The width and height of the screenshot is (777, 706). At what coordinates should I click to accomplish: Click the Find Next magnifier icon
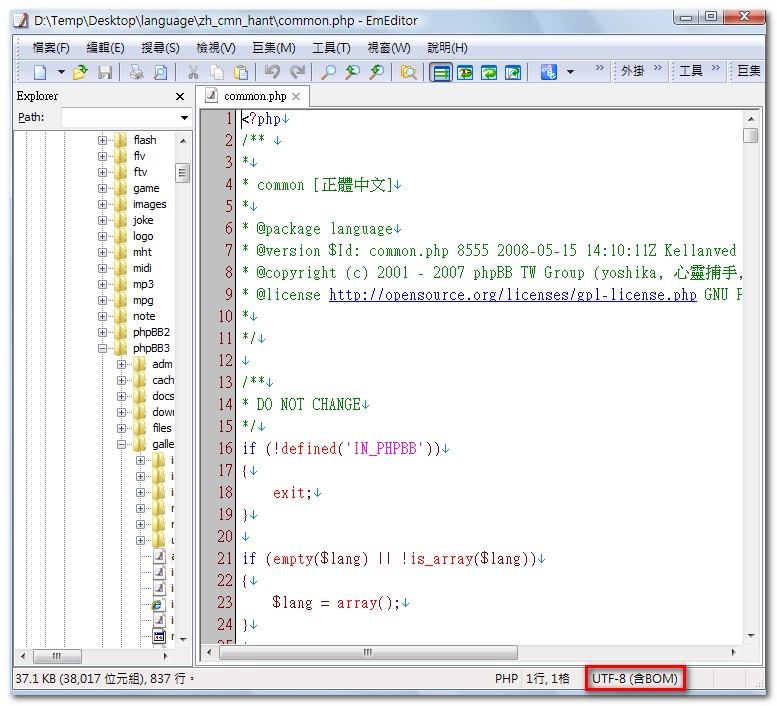coord(352,72)
